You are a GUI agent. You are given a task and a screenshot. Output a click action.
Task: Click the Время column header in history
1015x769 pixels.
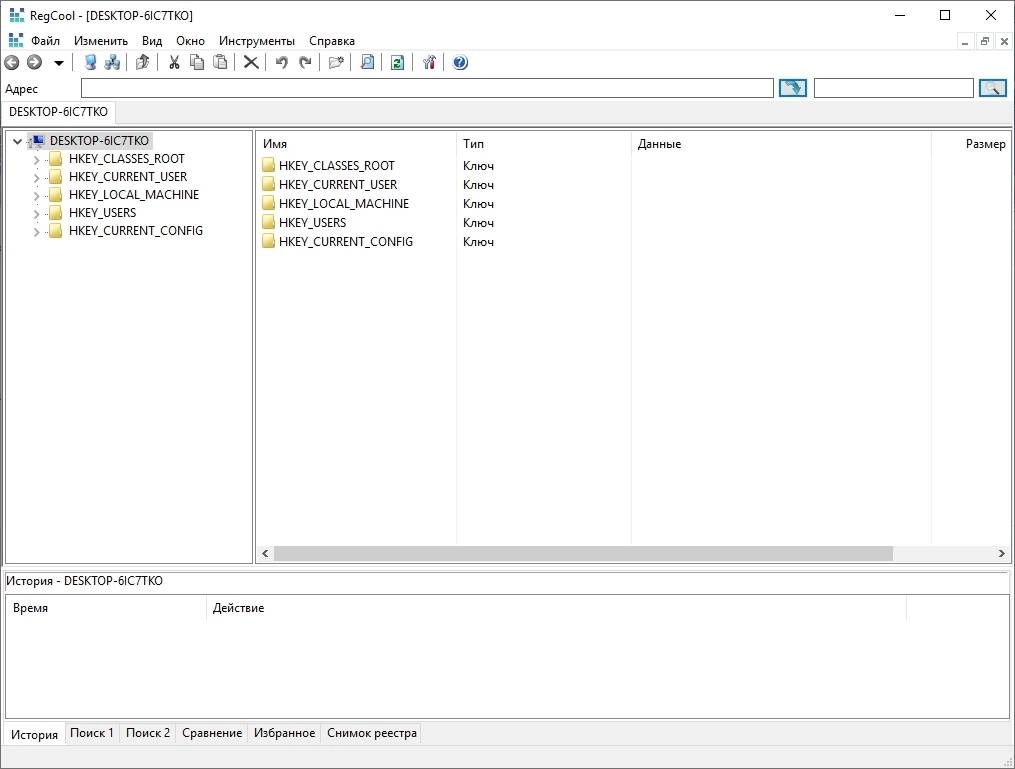tap(106, 608)
